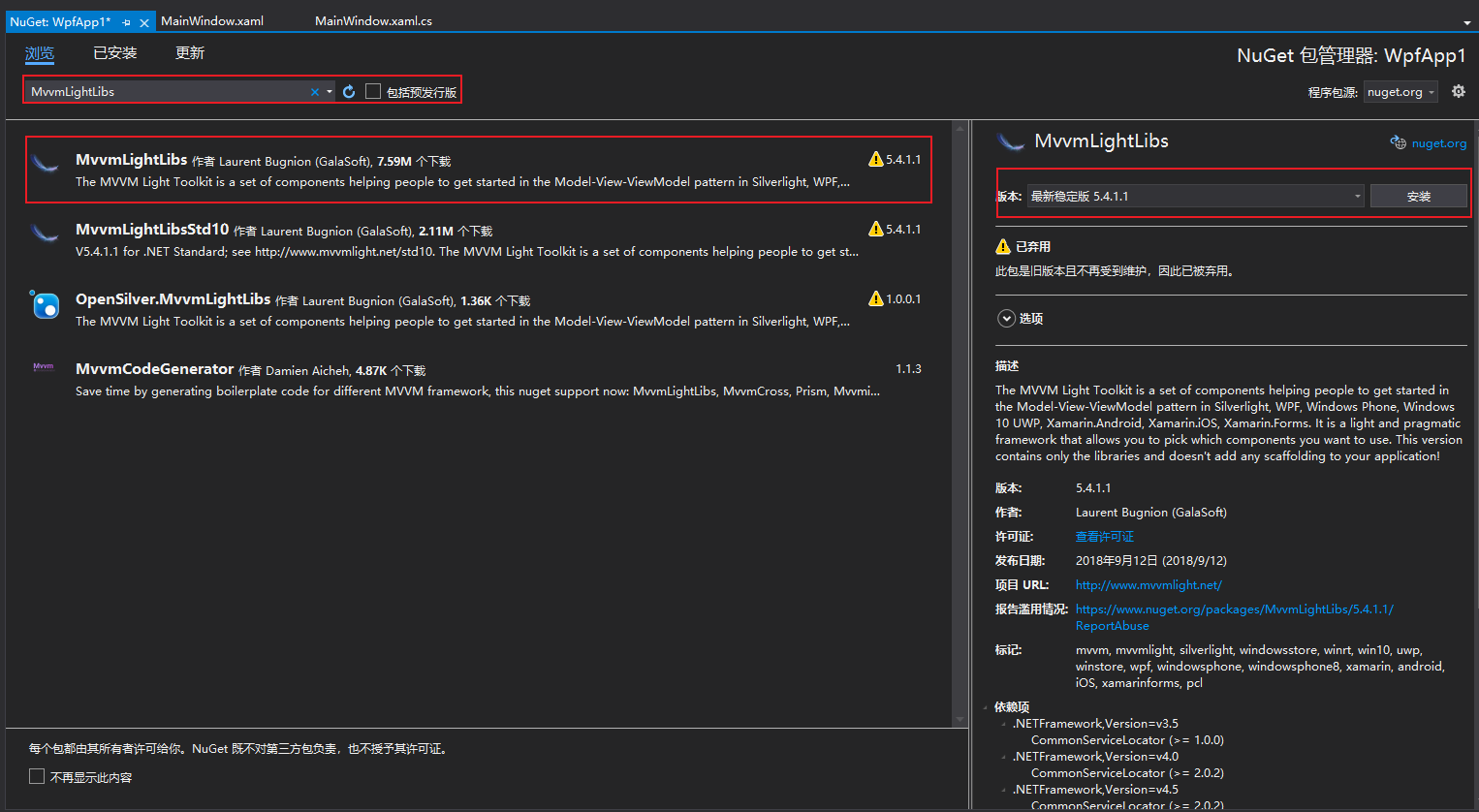Screen dimensions: 1479x812
Task: Collapse .NETFramework,Version=v4.5 dependency node
Action: point(1004,790)
